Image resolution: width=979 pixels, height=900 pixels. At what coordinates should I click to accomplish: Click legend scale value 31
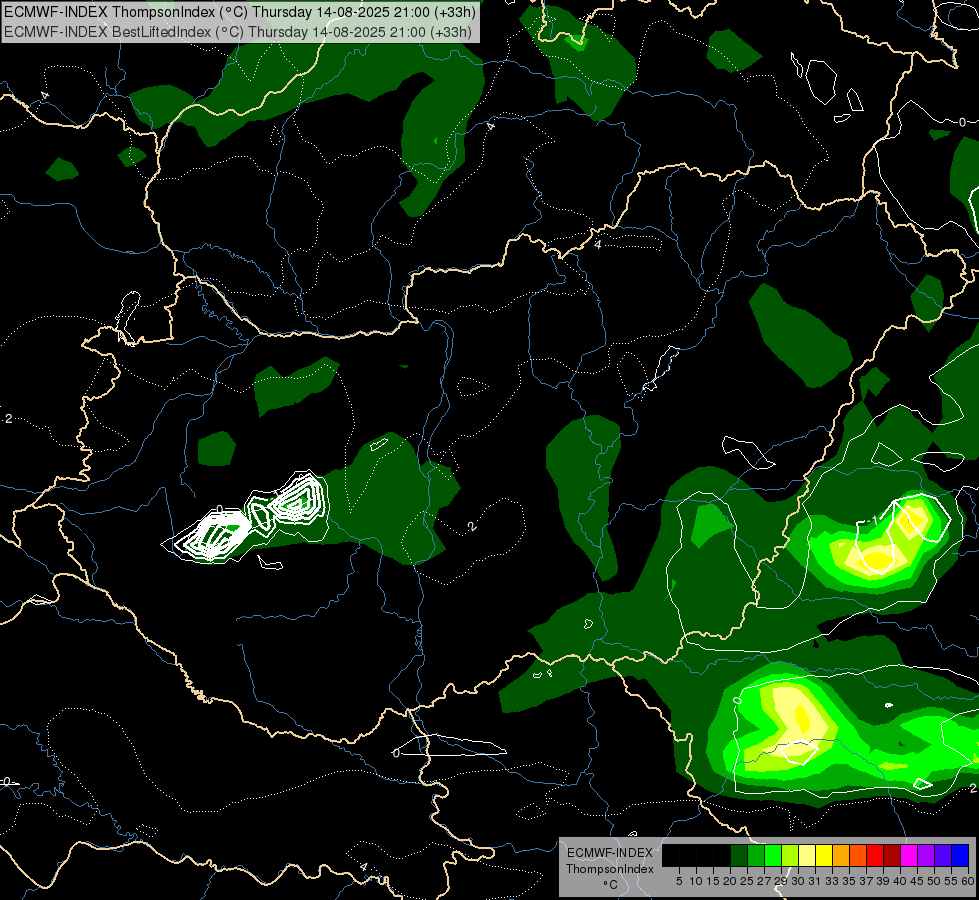click(815, 881)
